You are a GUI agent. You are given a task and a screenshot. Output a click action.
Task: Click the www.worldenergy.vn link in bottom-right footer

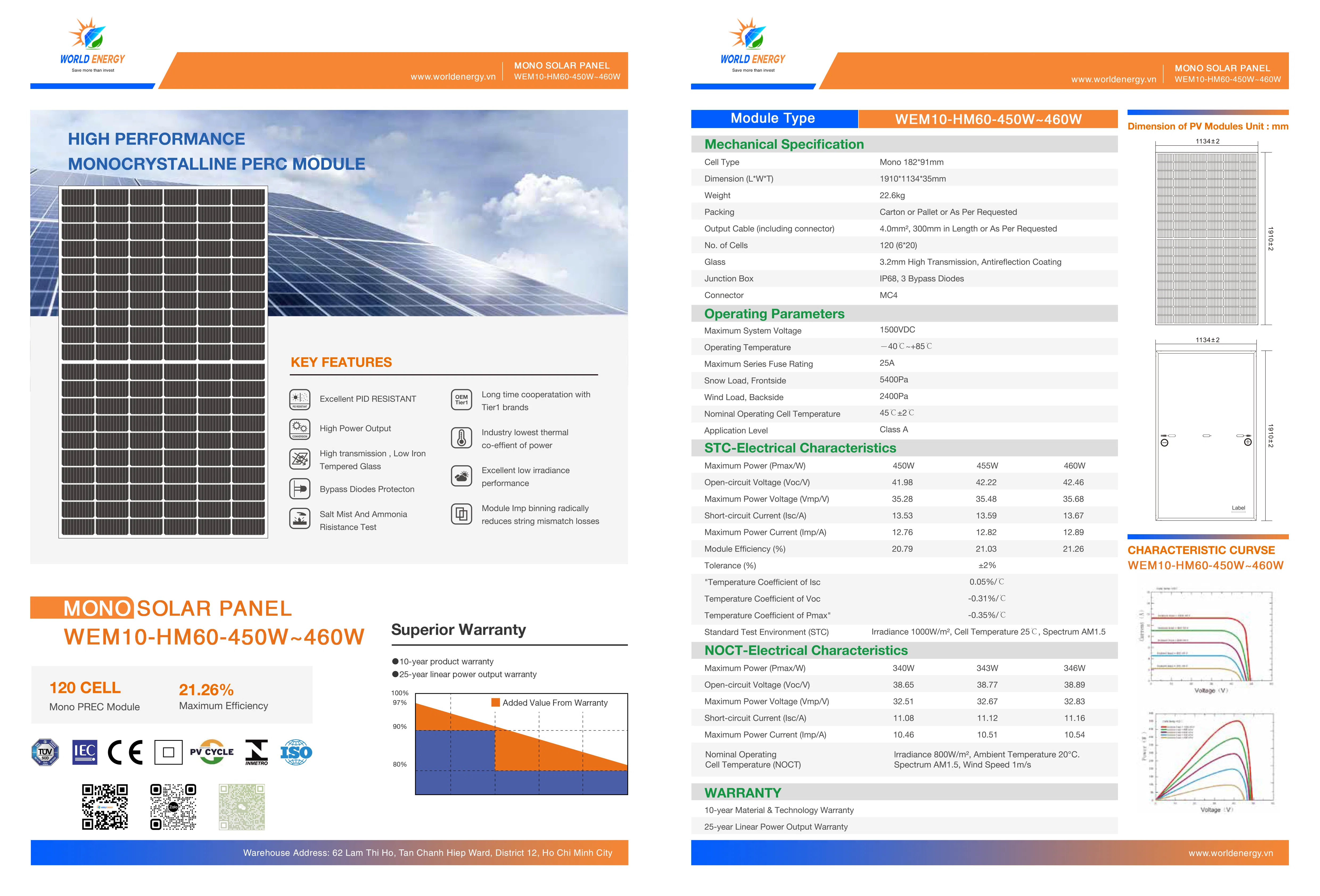pyautogui.click(x=1230, y=853)
